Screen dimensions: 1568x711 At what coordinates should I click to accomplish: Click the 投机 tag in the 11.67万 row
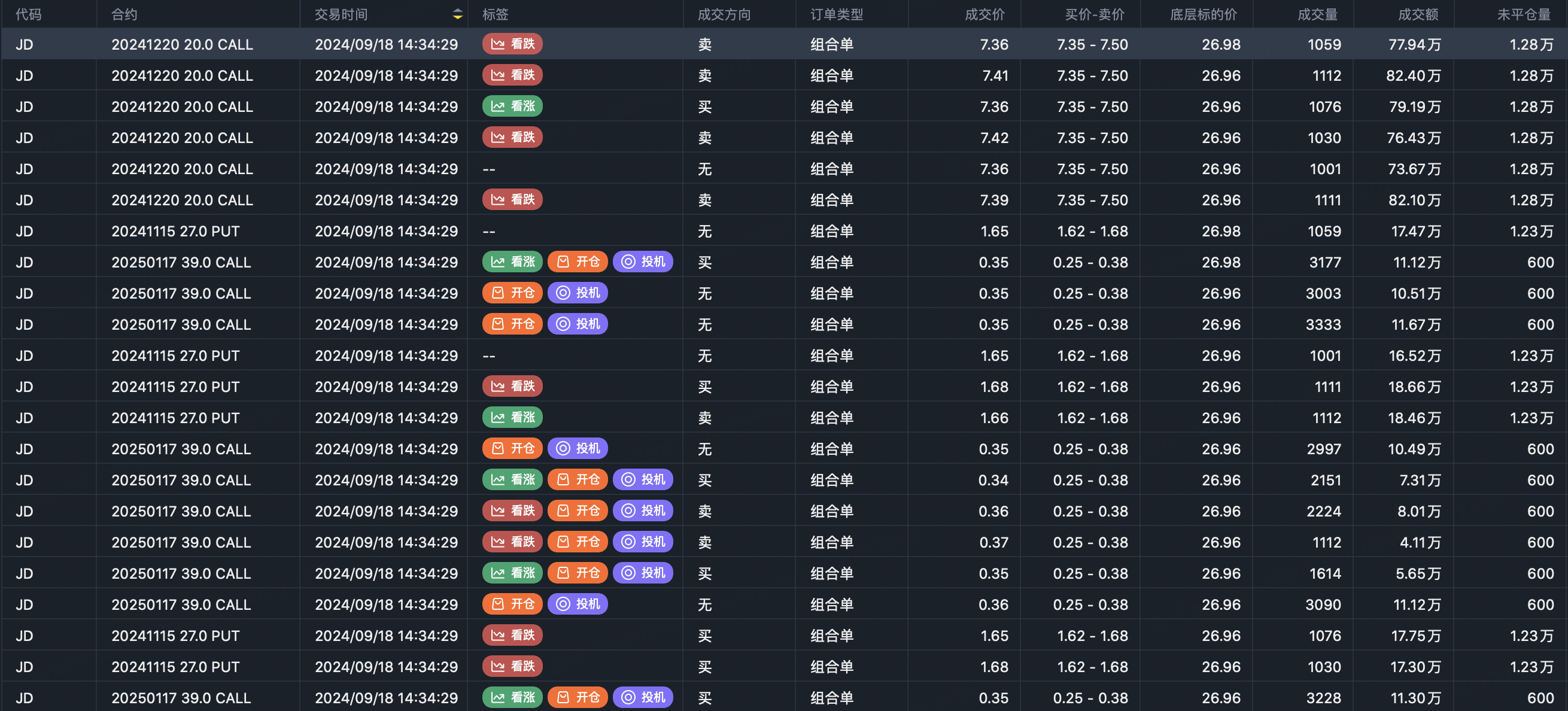578,324
